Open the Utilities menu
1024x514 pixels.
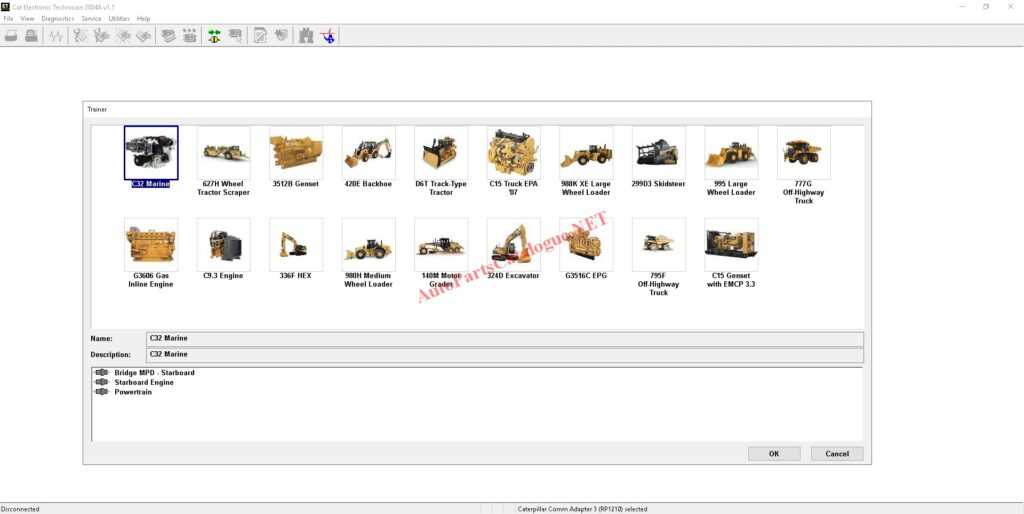(118, 19)
